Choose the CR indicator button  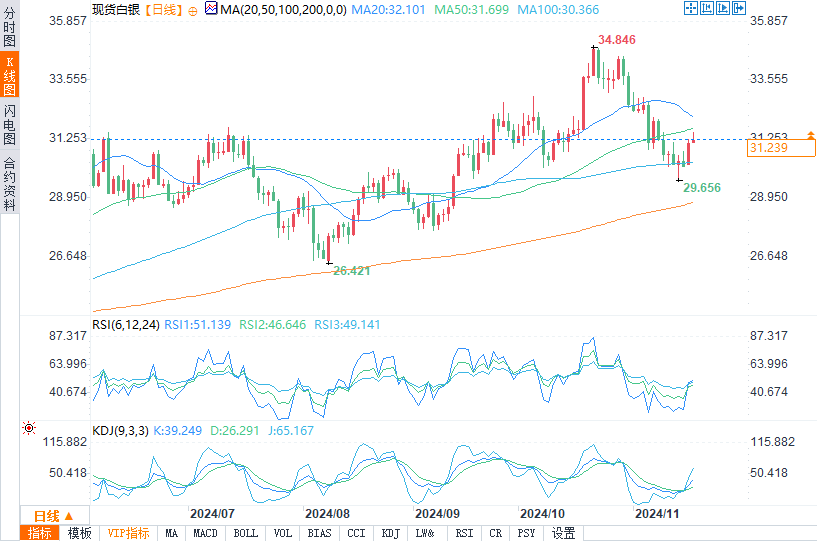[x=496, y=533]
